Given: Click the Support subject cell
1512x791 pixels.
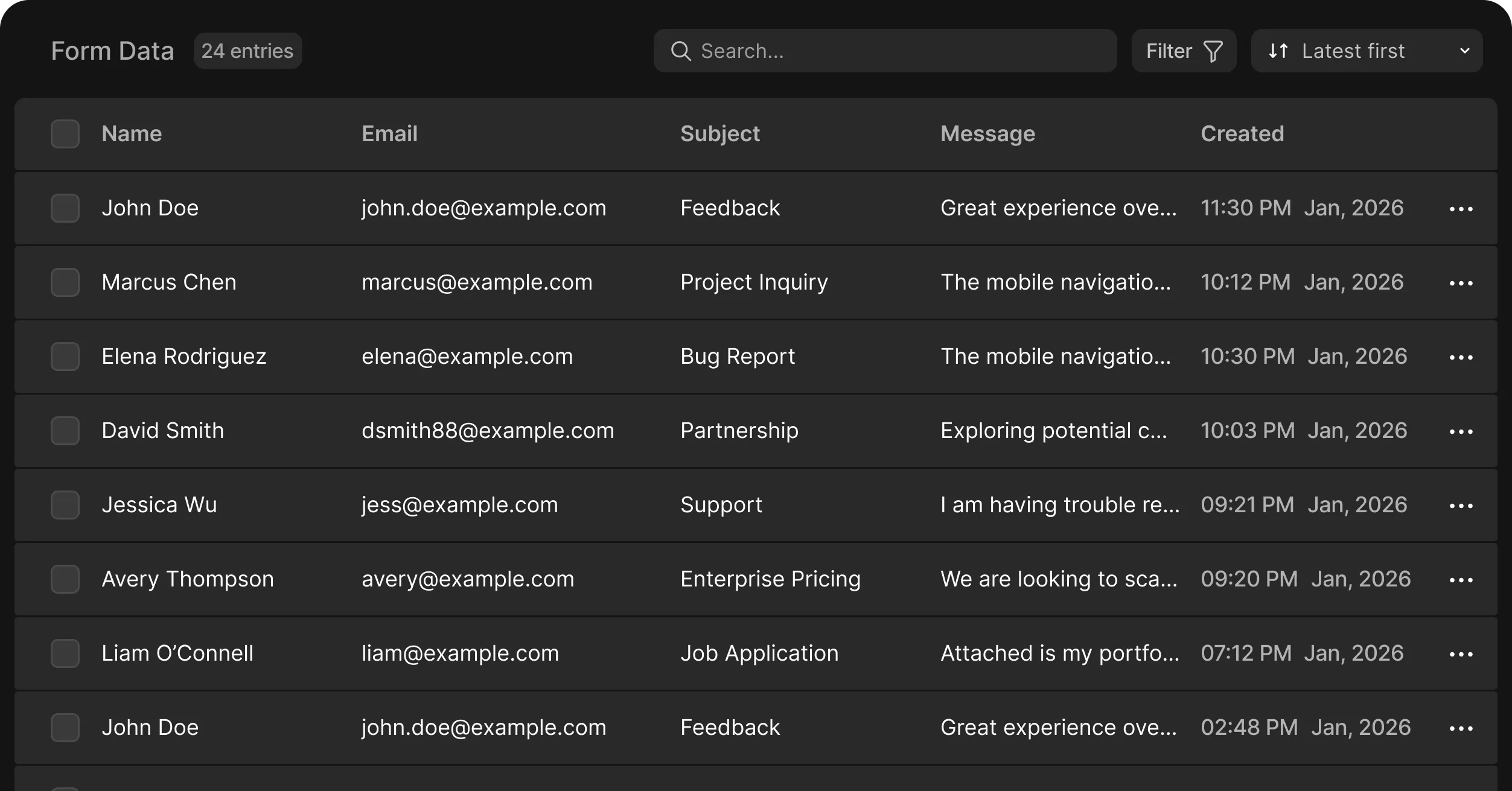Looking at the screenshot, I should (x=721, y=505).
